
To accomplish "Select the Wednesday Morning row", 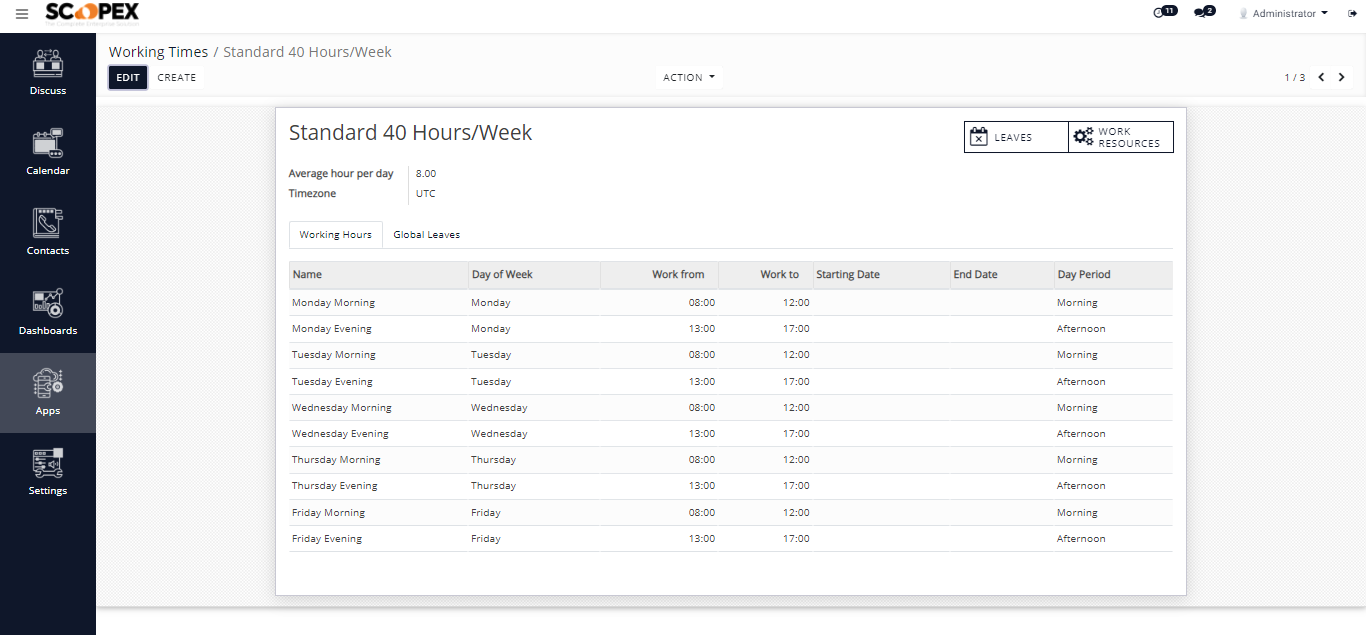I will (x=731, y=408).
